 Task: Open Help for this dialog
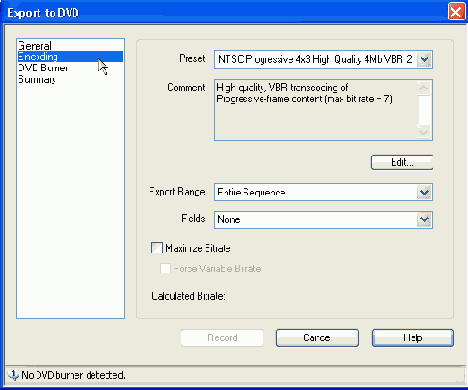click(x=413, y=338)
